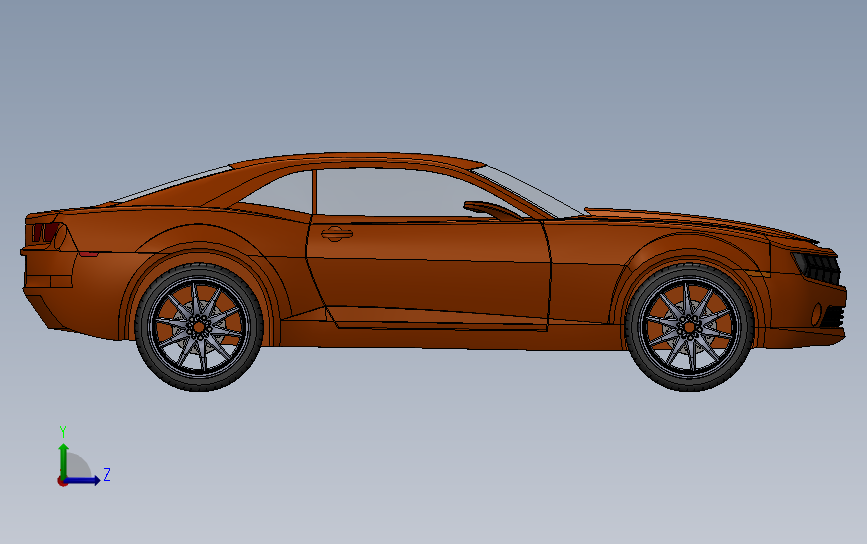Select the door handle on the car door
This screenshot has height=544, width=867.
[336, 234]
